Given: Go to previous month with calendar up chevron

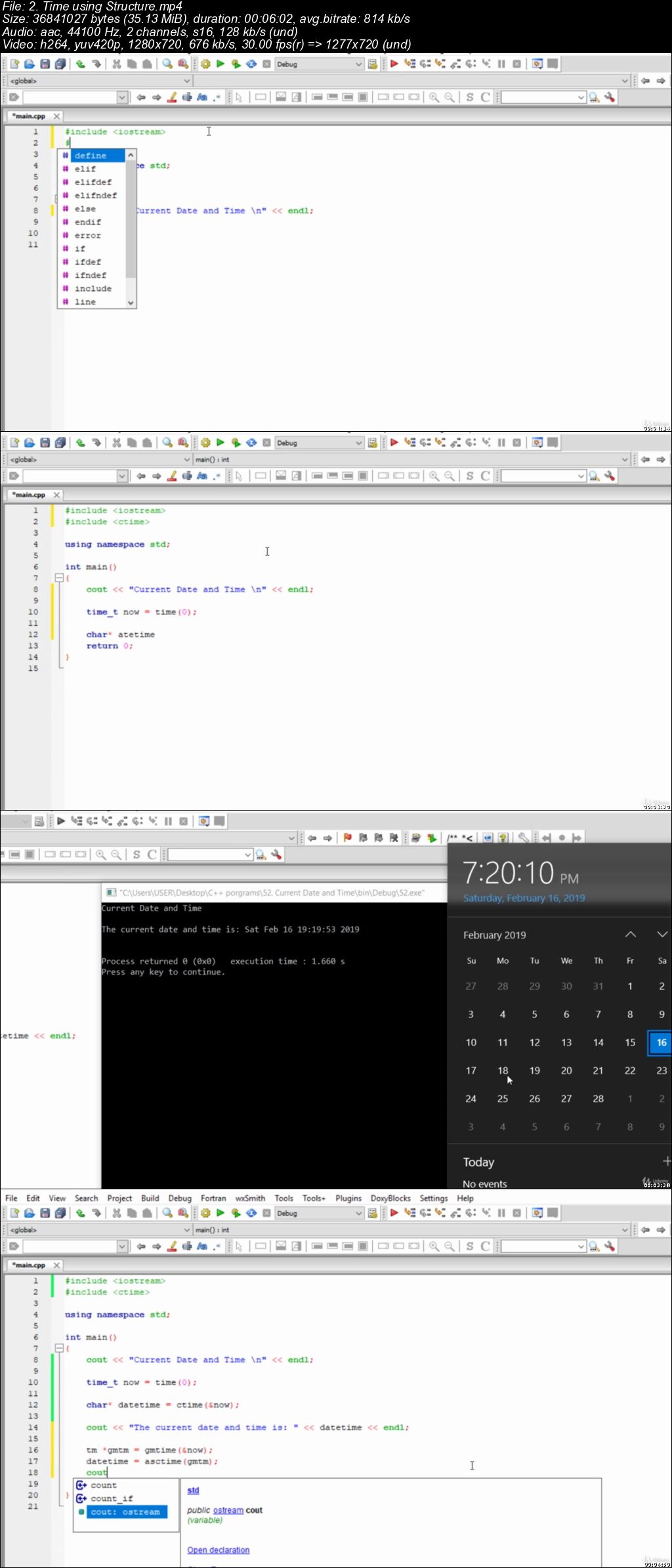Looking at the screenshot, I should (631, 934).
